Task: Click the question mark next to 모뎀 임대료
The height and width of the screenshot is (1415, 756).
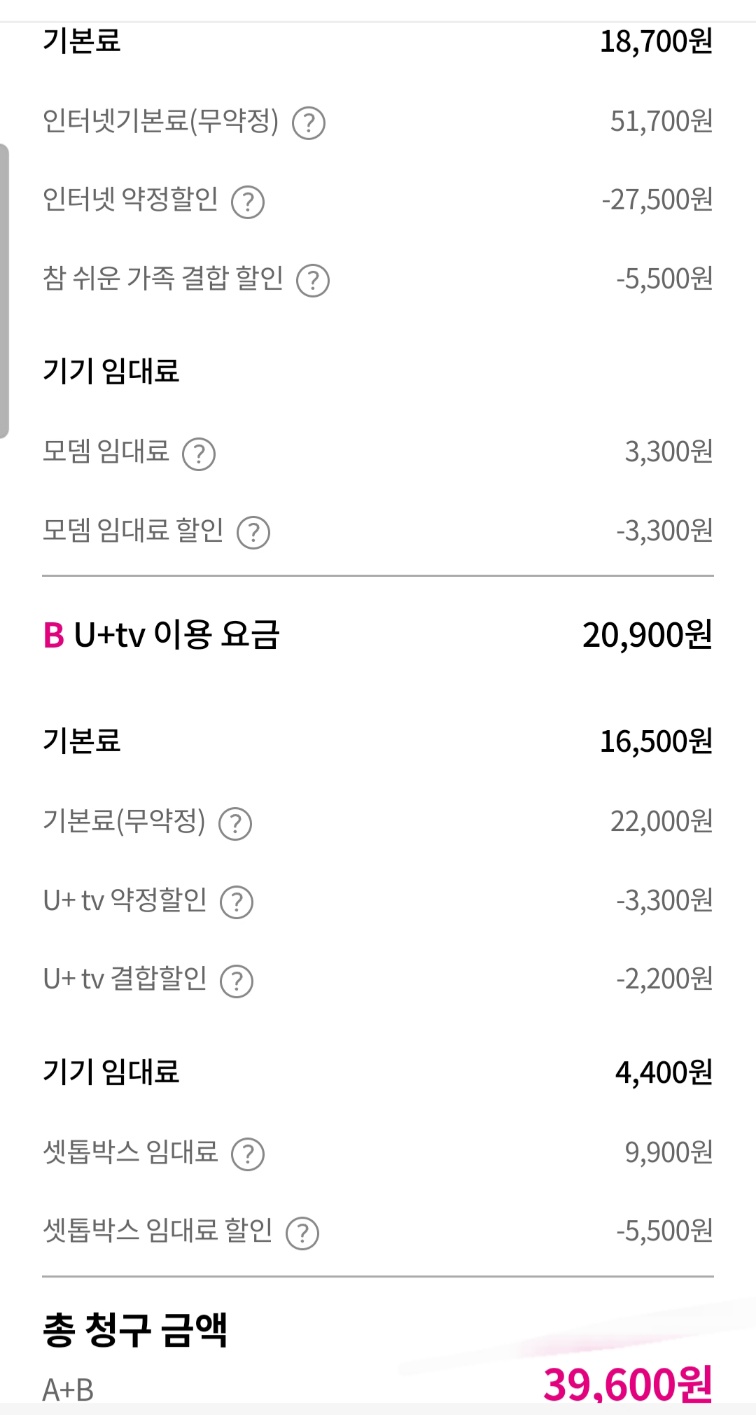Action: click(x=199, y=455)
